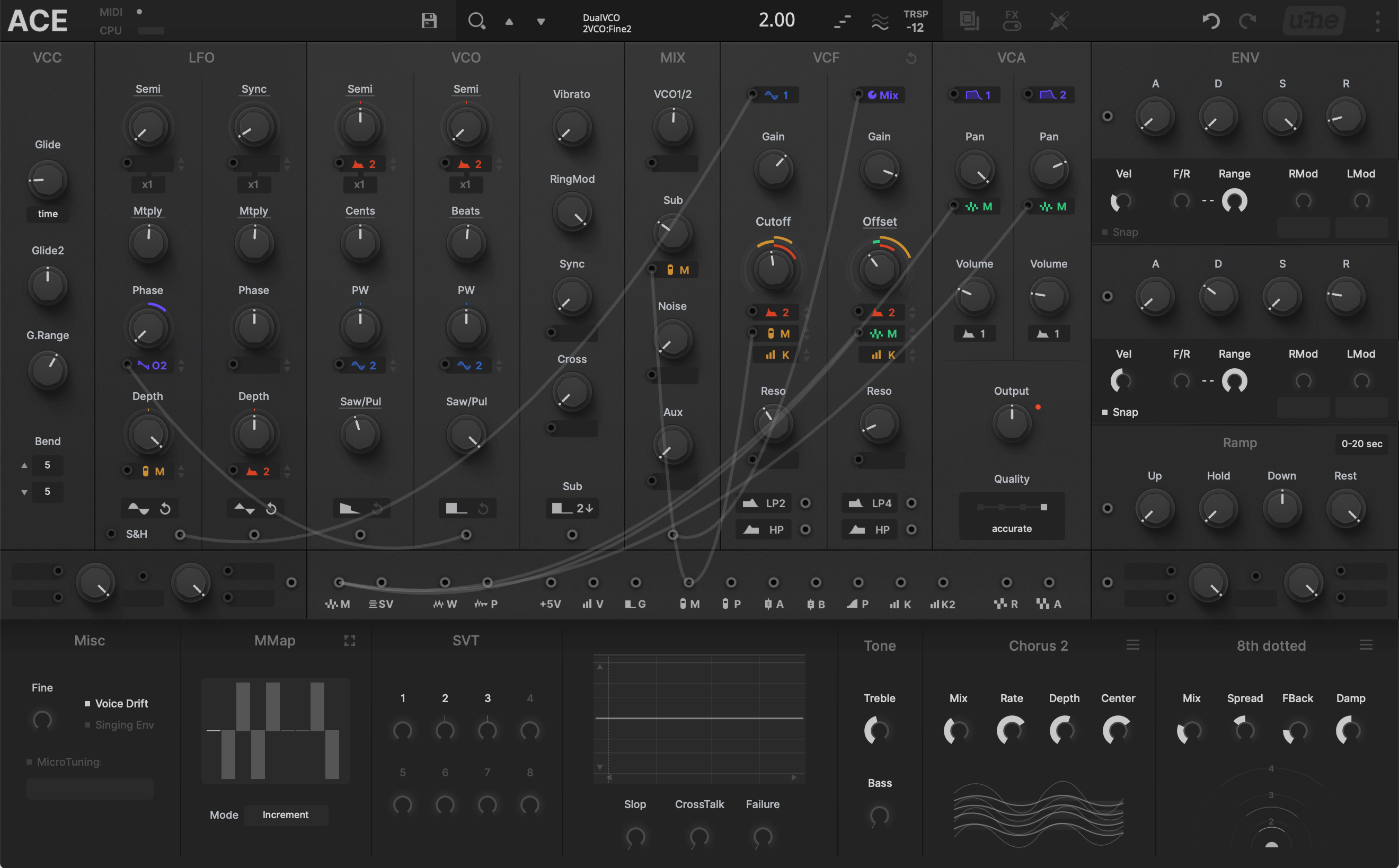Click the K2 key follow output jack
This screenshot has width=1399, height=868.
click(x=943, y=583)
